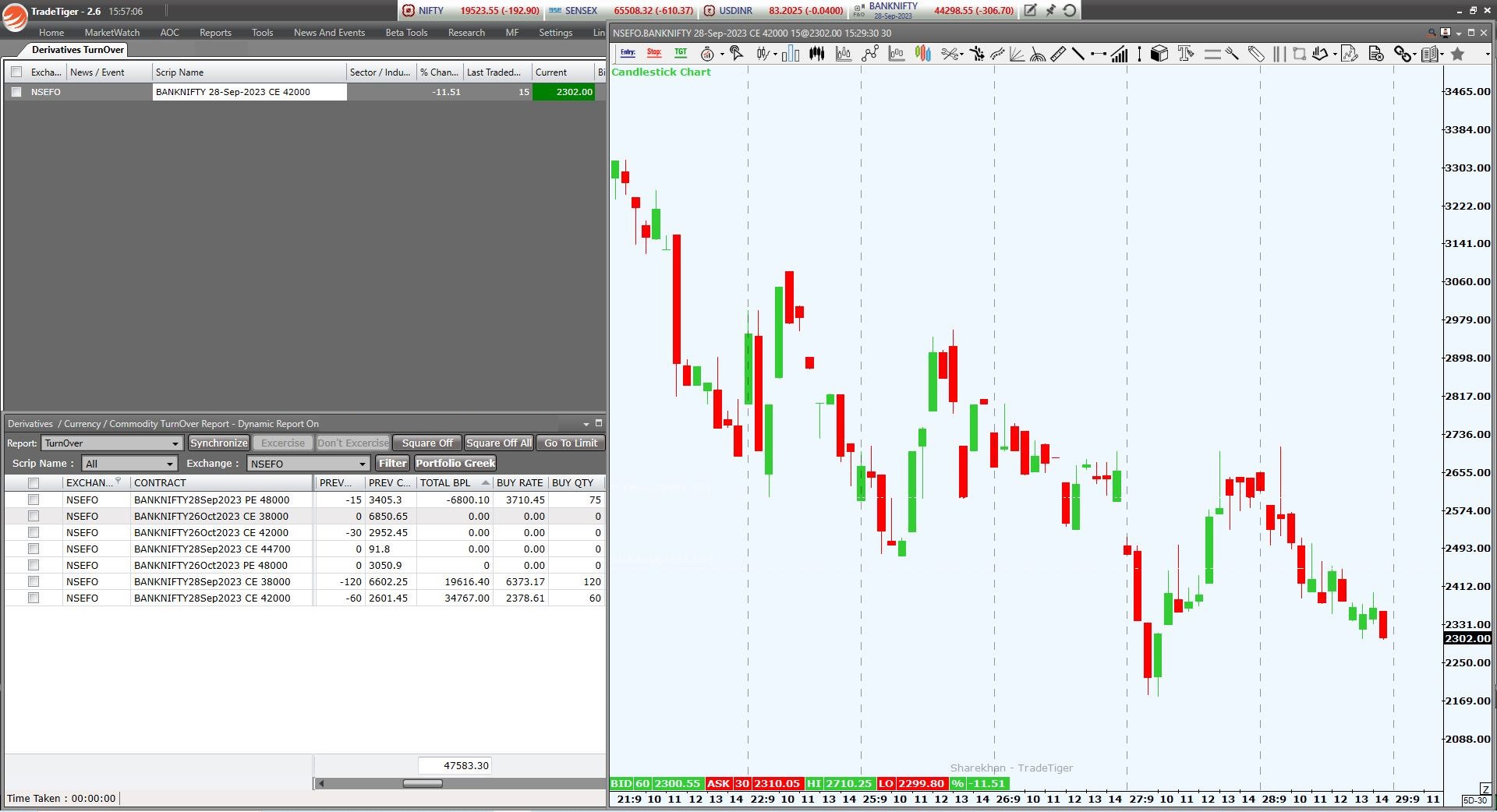Screen dimensions: 1497x812
Task: Click the Go To Limit button
Action: (x=571, y=443)
